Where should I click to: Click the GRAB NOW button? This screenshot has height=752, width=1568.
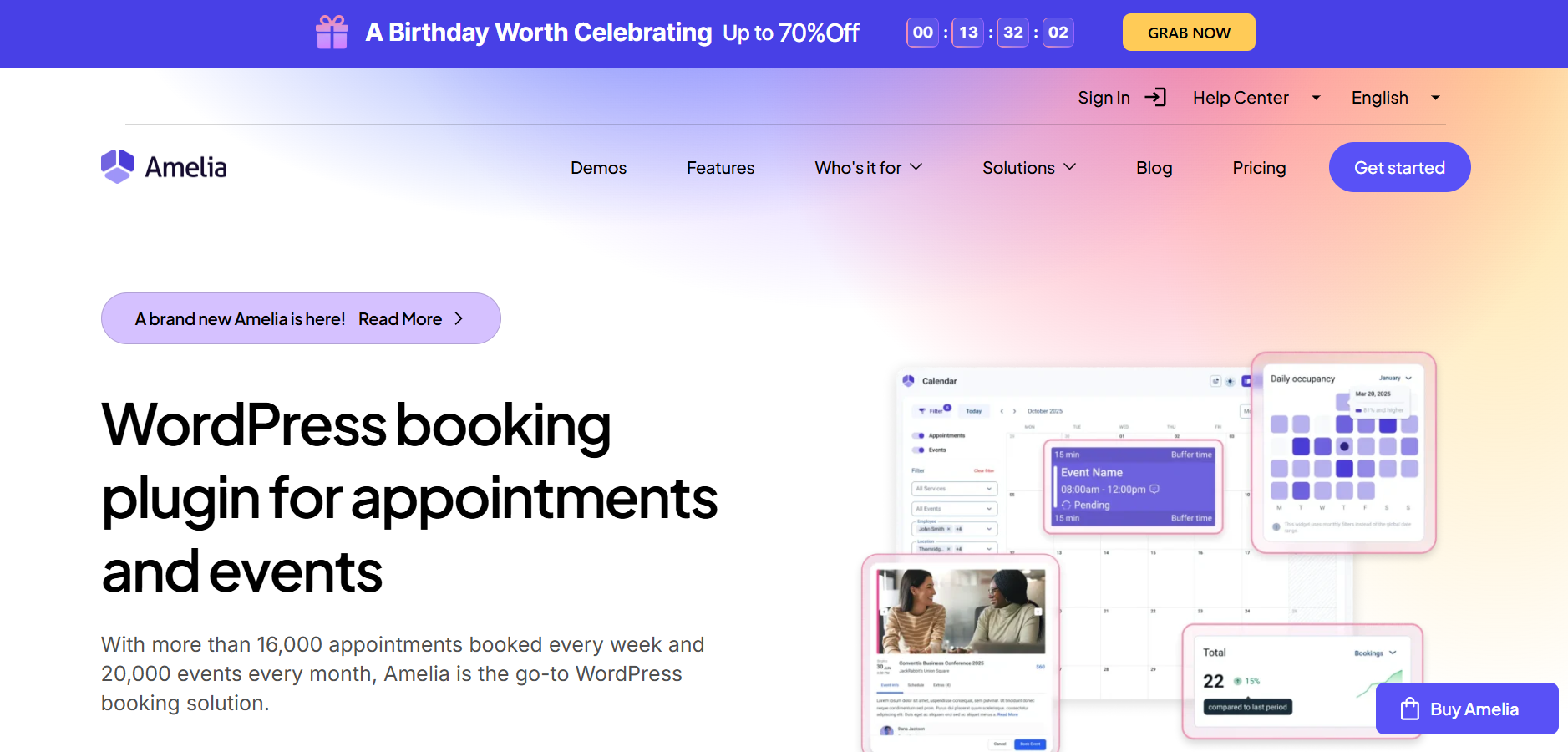pos(1189,33)
